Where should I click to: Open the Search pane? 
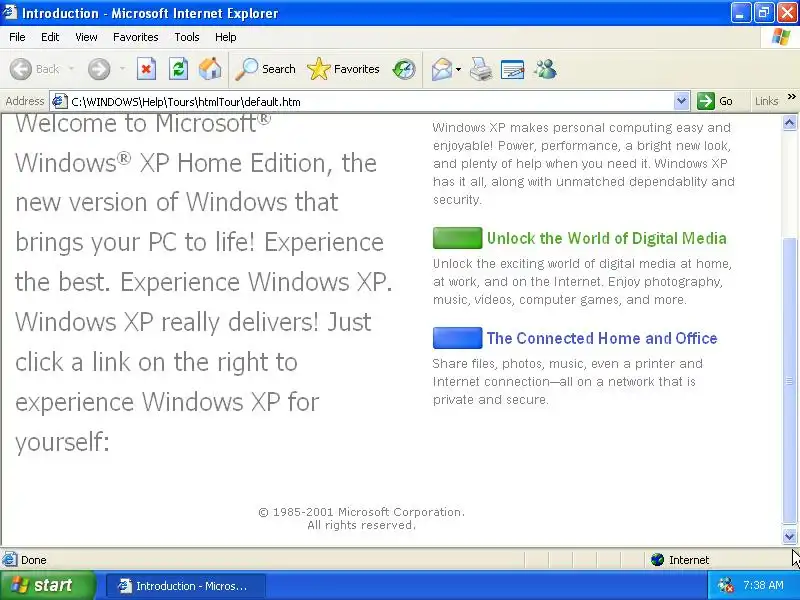point(265,69)
